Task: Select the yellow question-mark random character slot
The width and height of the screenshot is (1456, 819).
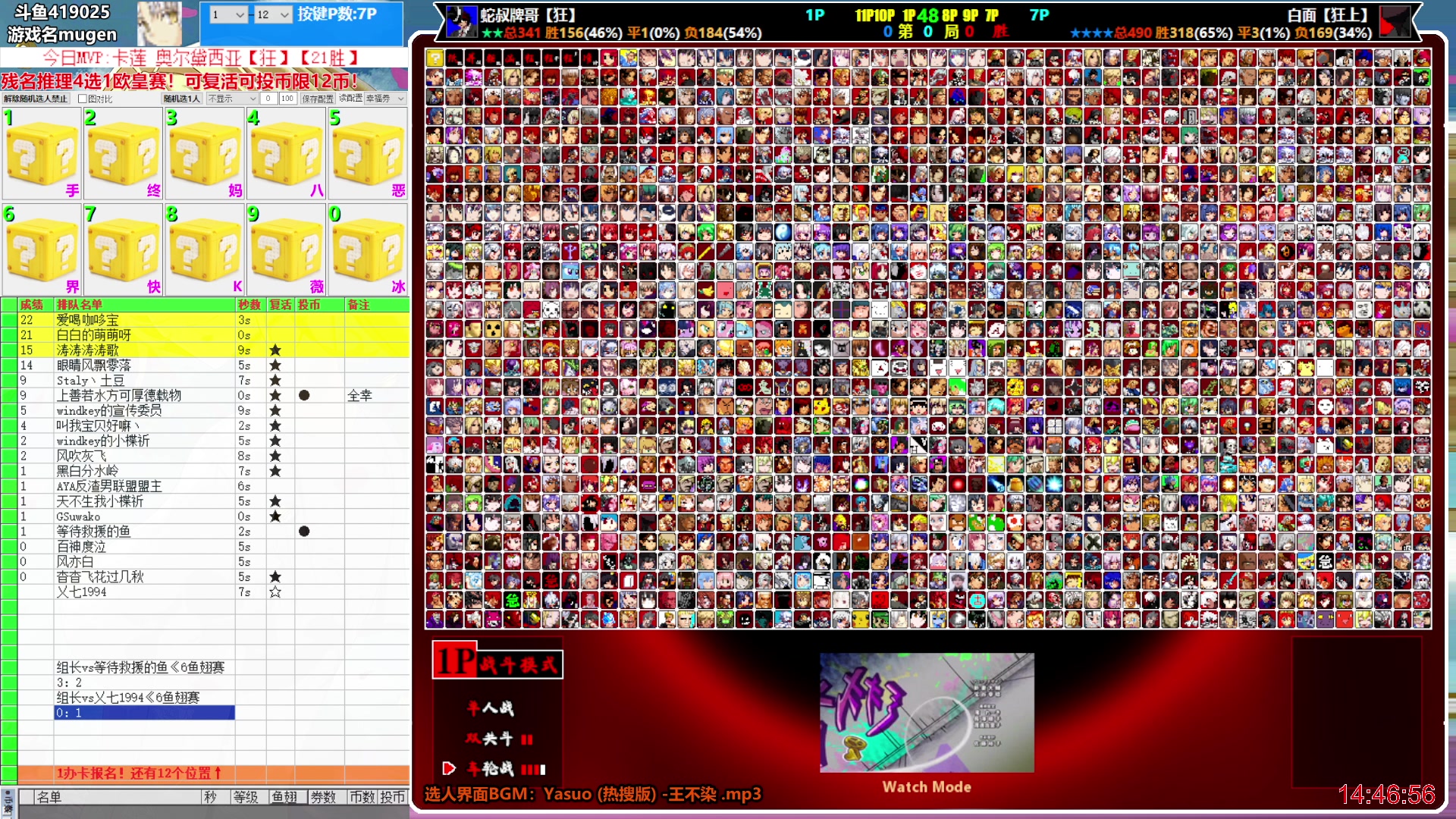Action: click(435, 58)
